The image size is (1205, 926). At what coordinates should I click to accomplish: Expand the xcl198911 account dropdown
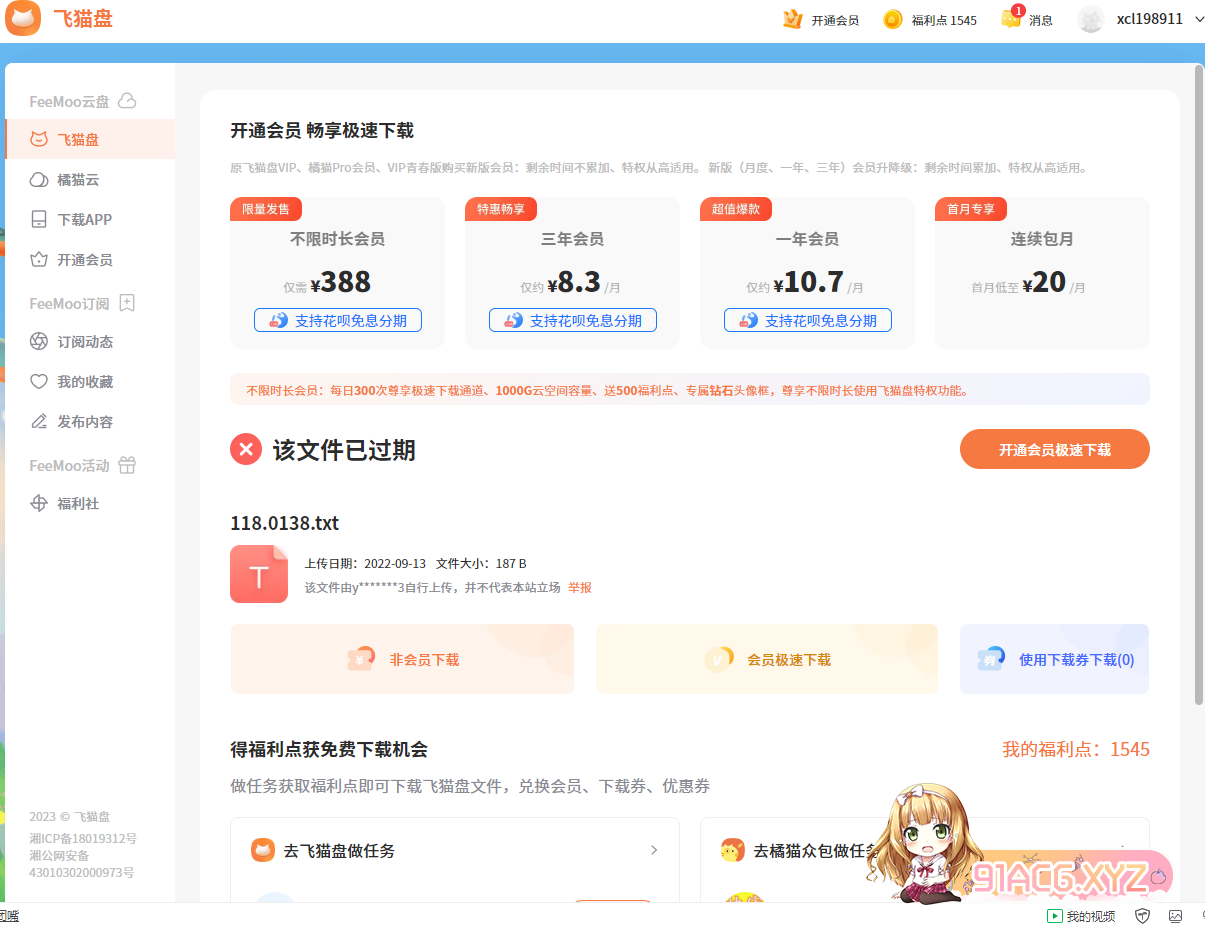point(1199,19)
